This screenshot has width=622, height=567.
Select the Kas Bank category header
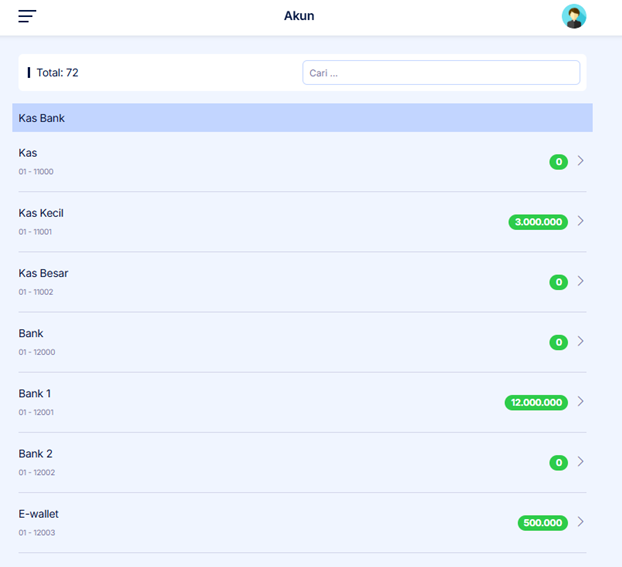[x=302, y=118]
